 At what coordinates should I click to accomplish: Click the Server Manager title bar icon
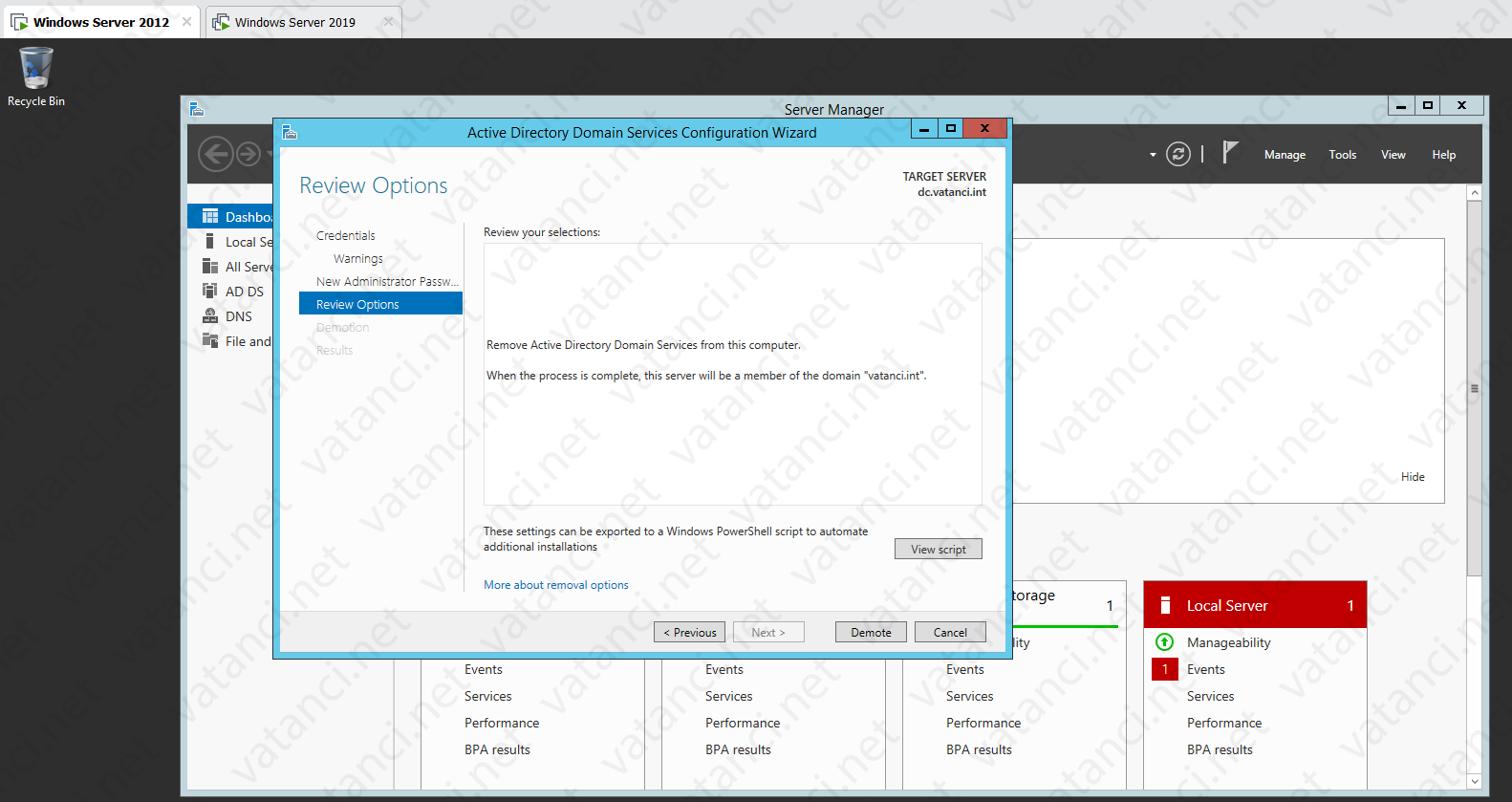(x=196, y=109)
